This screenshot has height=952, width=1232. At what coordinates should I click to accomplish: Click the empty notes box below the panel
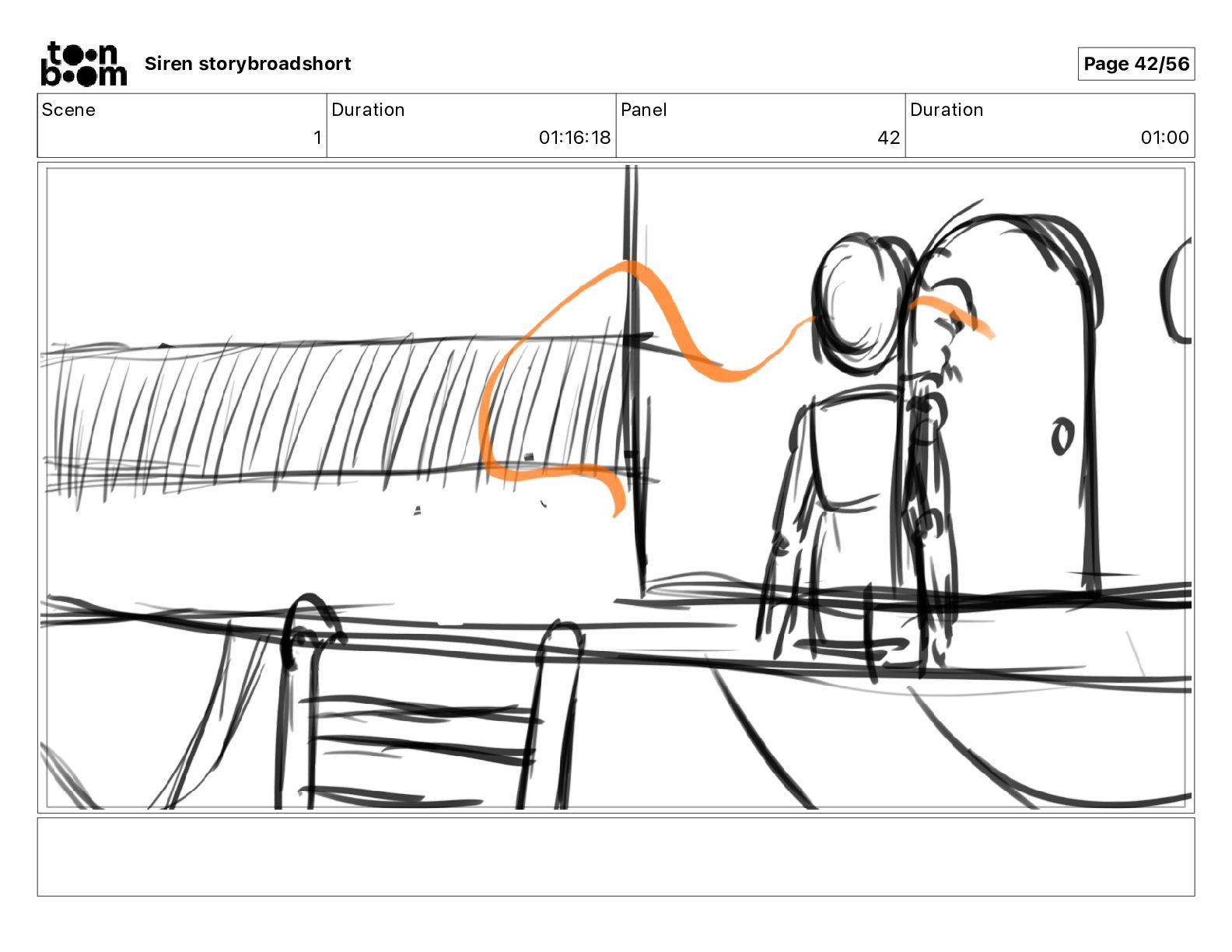coord(616,857)
